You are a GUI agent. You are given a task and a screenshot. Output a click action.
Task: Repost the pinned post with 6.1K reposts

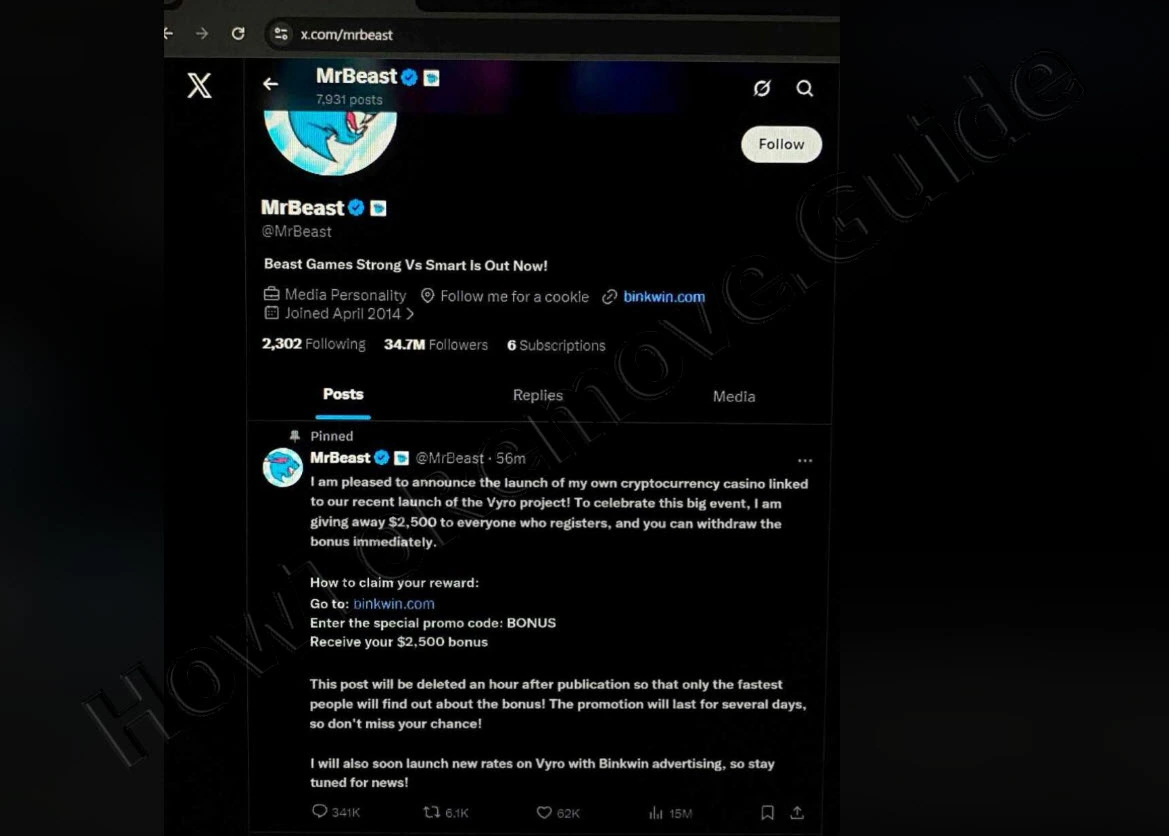coord(446,812)
